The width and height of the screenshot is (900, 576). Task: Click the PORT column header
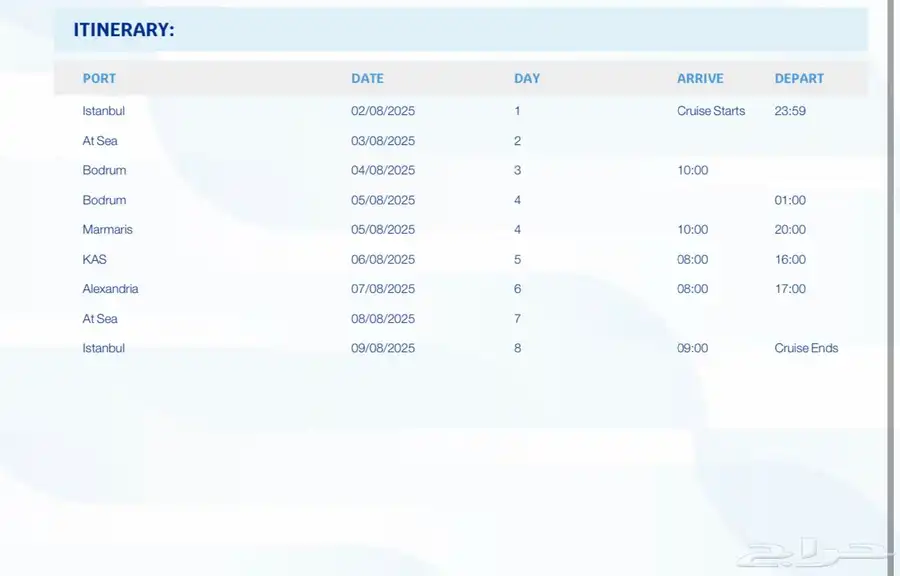(x=99, y=79)
